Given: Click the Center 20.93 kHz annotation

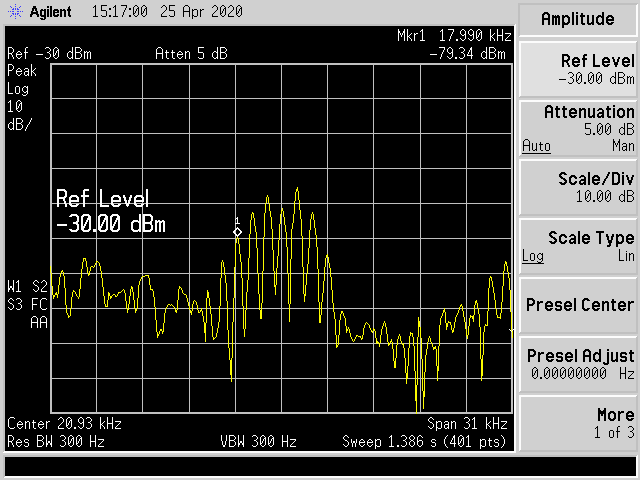Looking at the screenshot, I should (64, 424).
